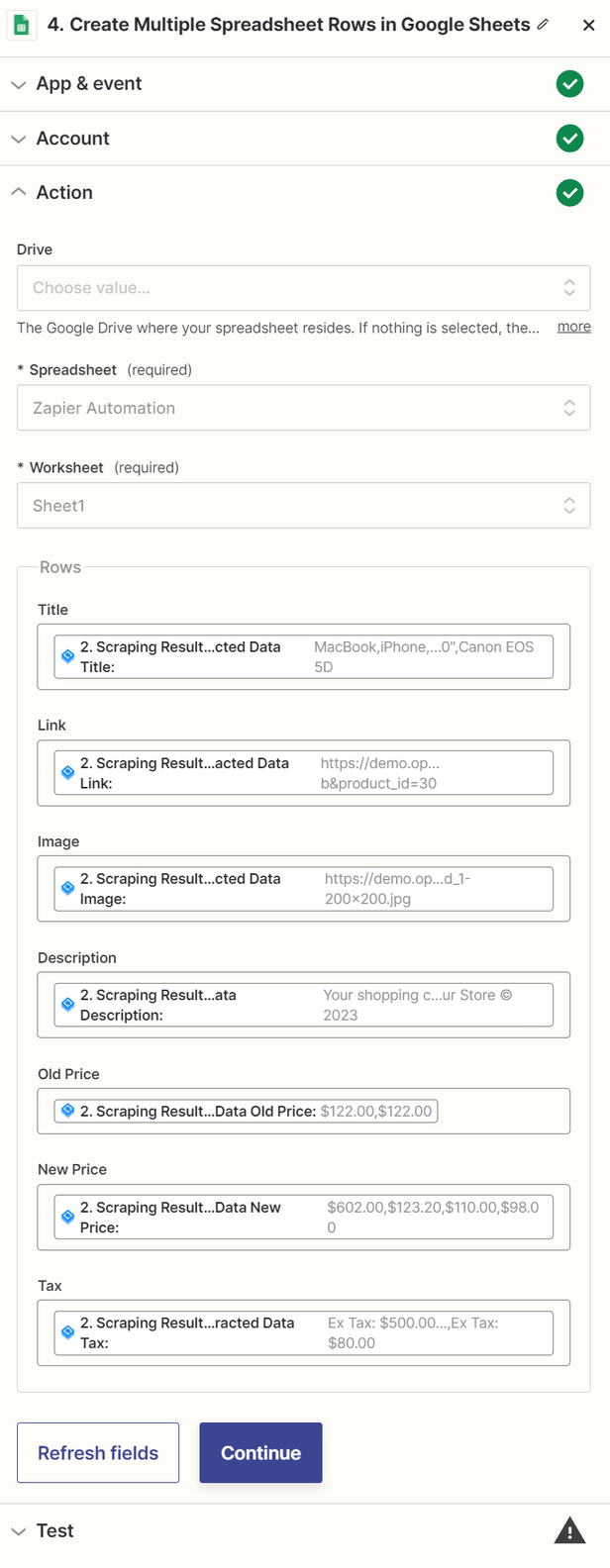Image resolution: width=610 pixels, height=1568 pixels.
Task: Click the 'more' link under Drive
Action: [x=573, y=327]
